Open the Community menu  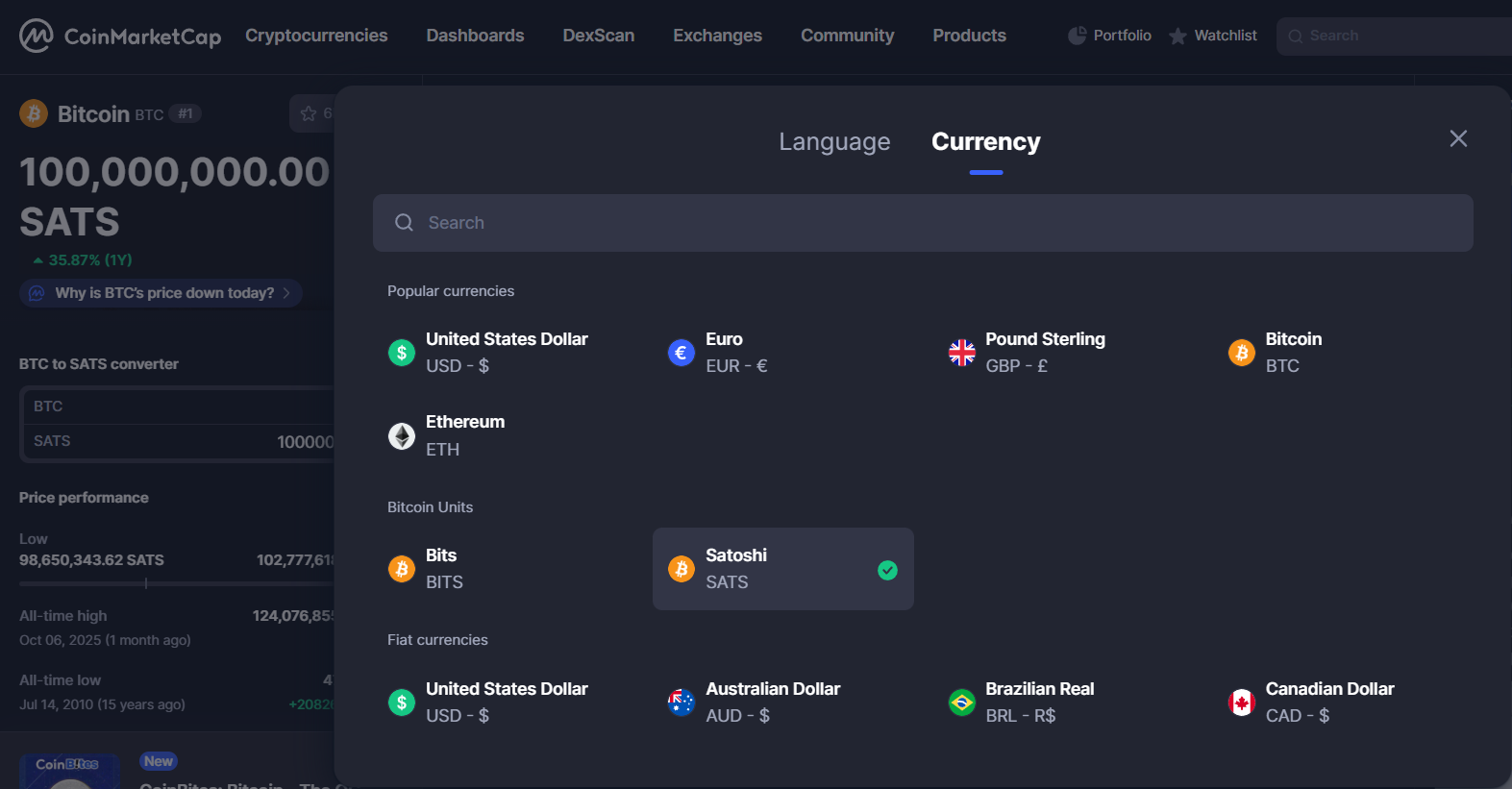point(847,36)
